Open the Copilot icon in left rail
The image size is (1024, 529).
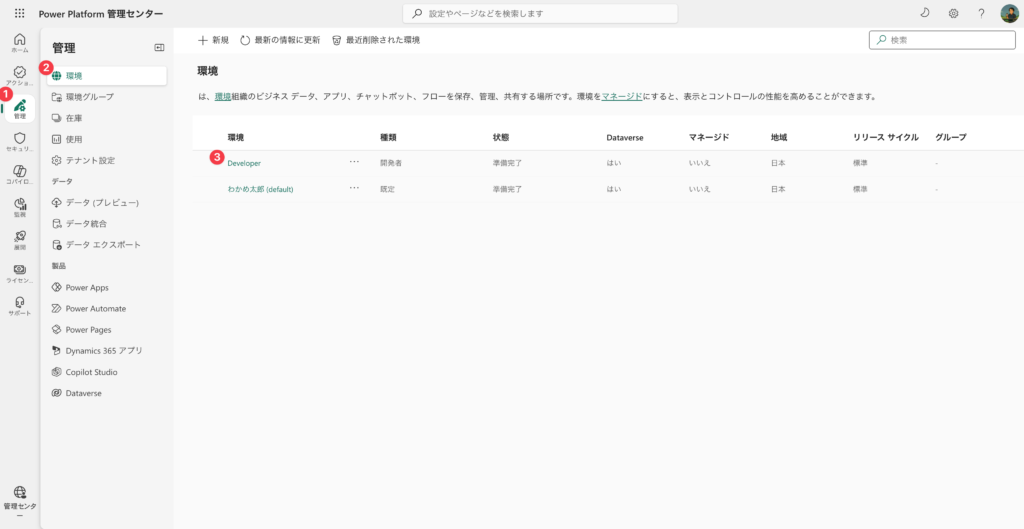tap(19, 173)
